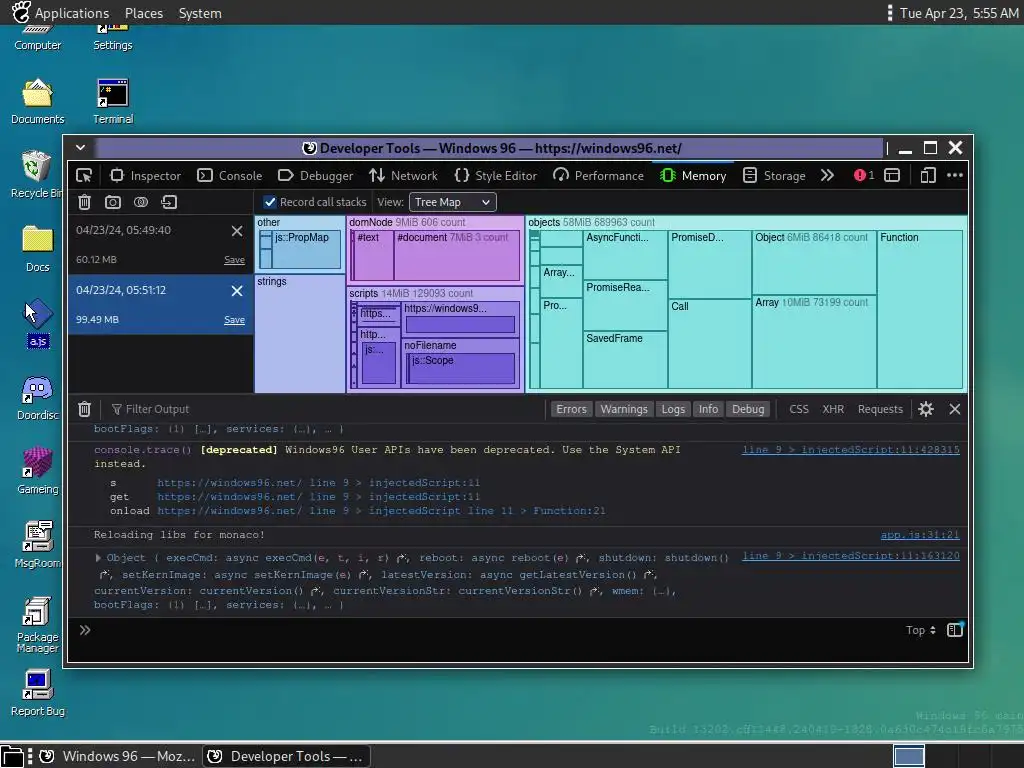Delete all snapshots with trash icon
Screen dimensions: 1024x768
(84, 202)
